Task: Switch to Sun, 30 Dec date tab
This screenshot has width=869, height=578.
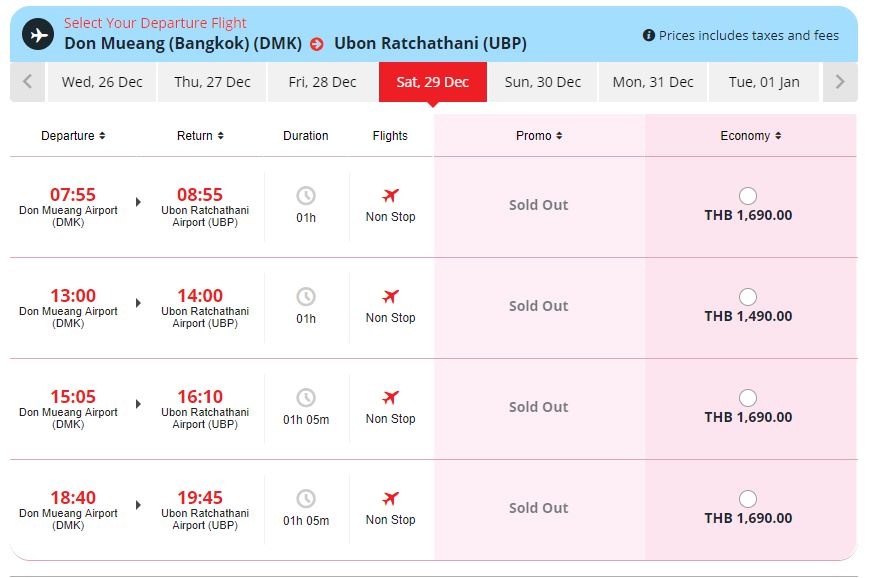Action: [542, 82]
